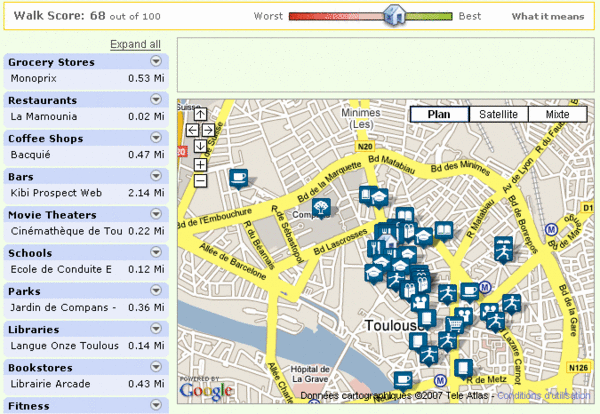The width and height of the screenshot is (600, 414).
Task: Select the Kibi Prospect Web bar entry
Action: pos(86,193)
